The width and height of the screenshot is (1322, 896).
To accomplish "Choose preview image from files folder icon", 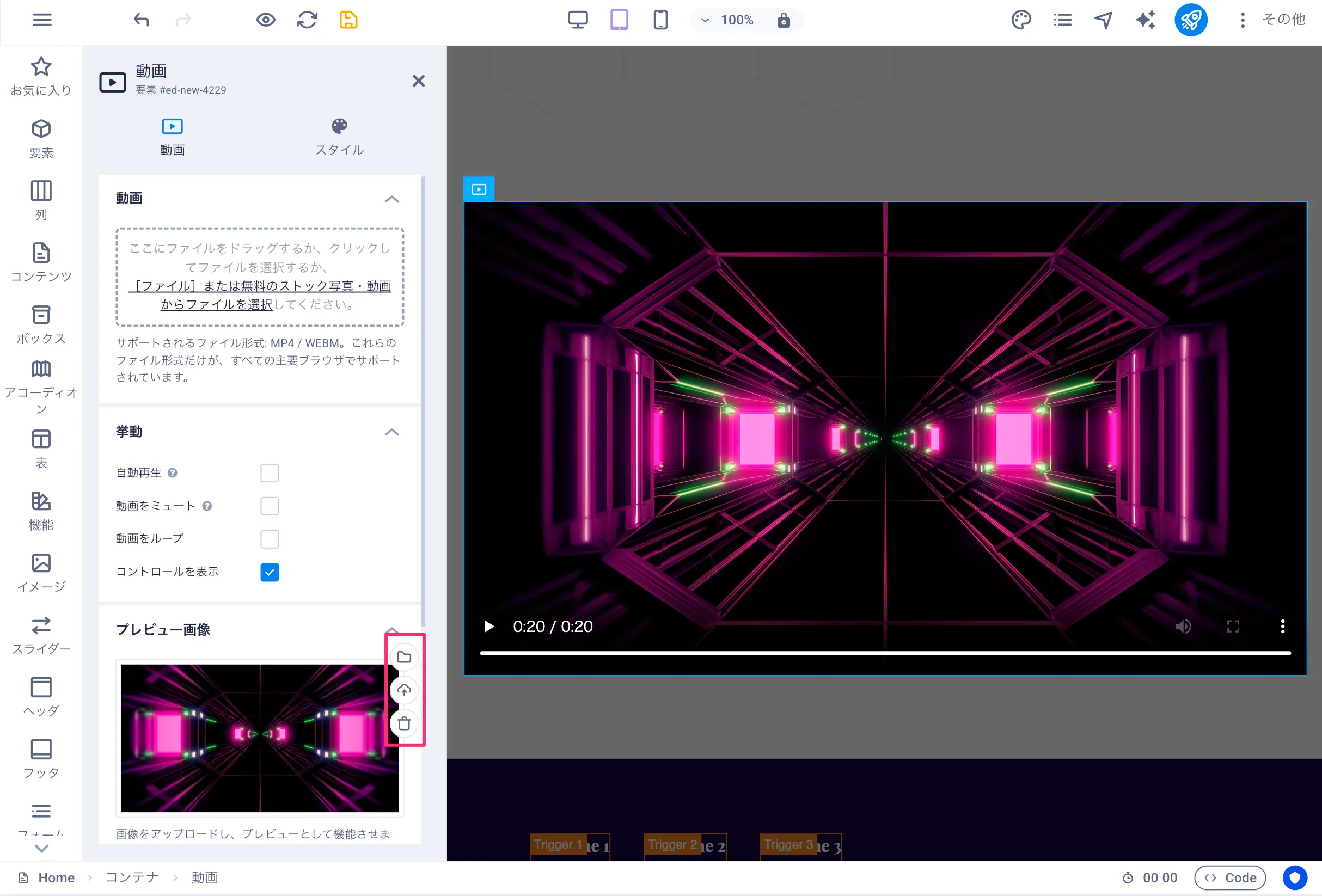I will [x=404, y=657].
